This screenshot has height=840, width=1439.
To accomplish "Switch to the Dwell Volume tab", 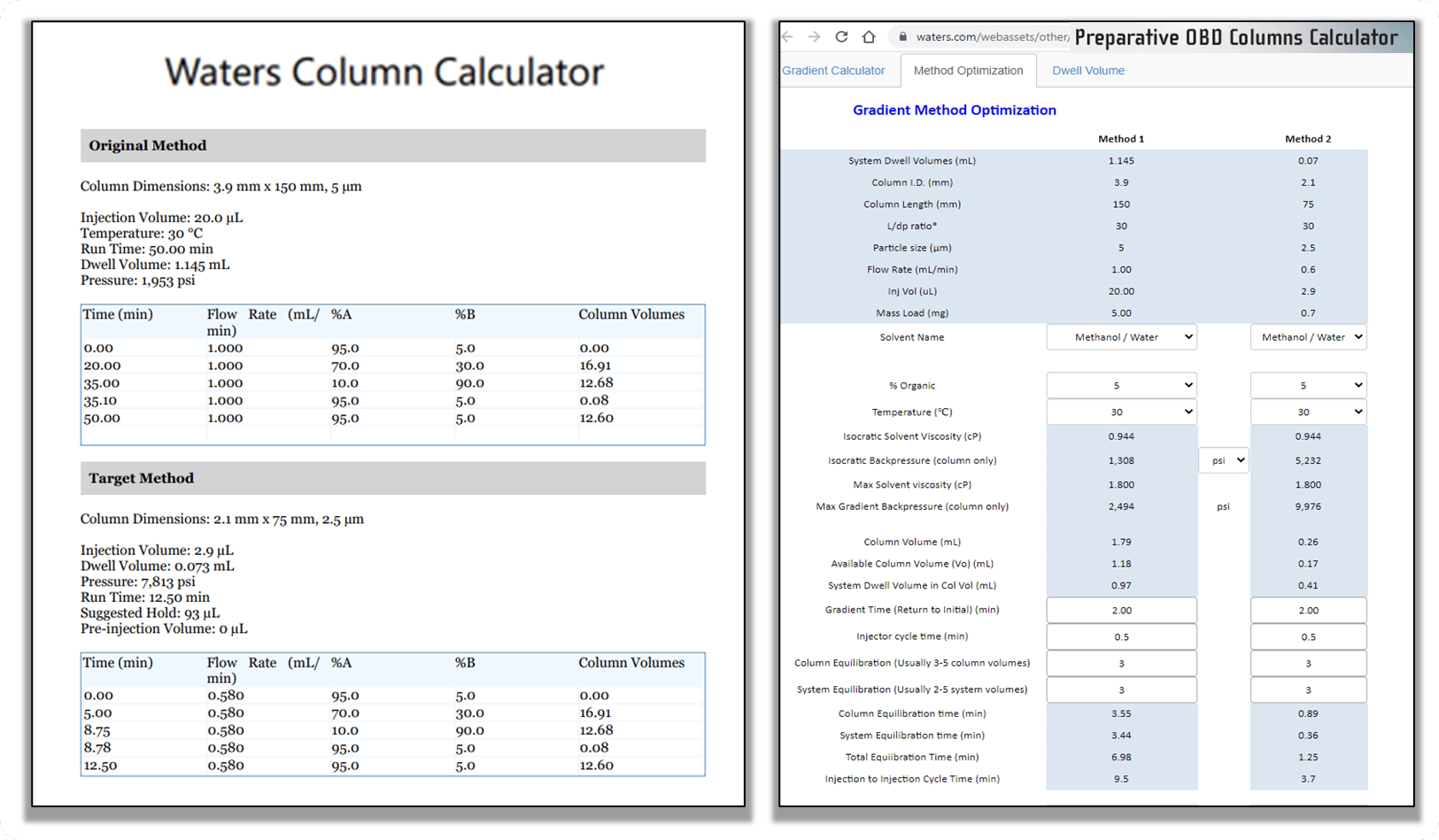I will (x=1087, y=71).
